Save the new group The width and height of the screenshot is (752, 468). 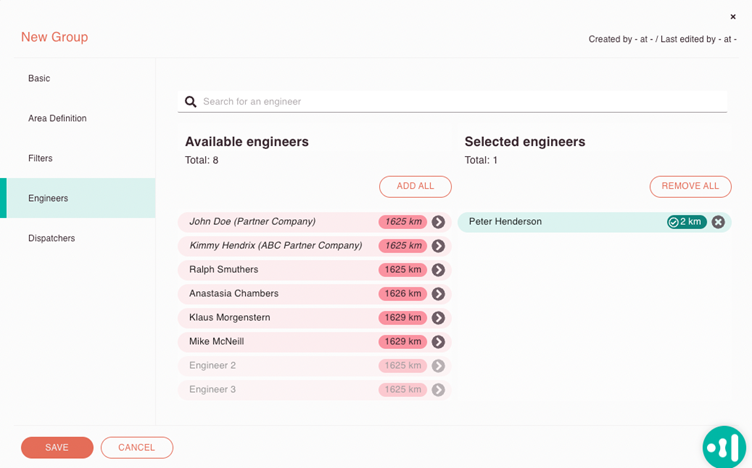point(57,447)
